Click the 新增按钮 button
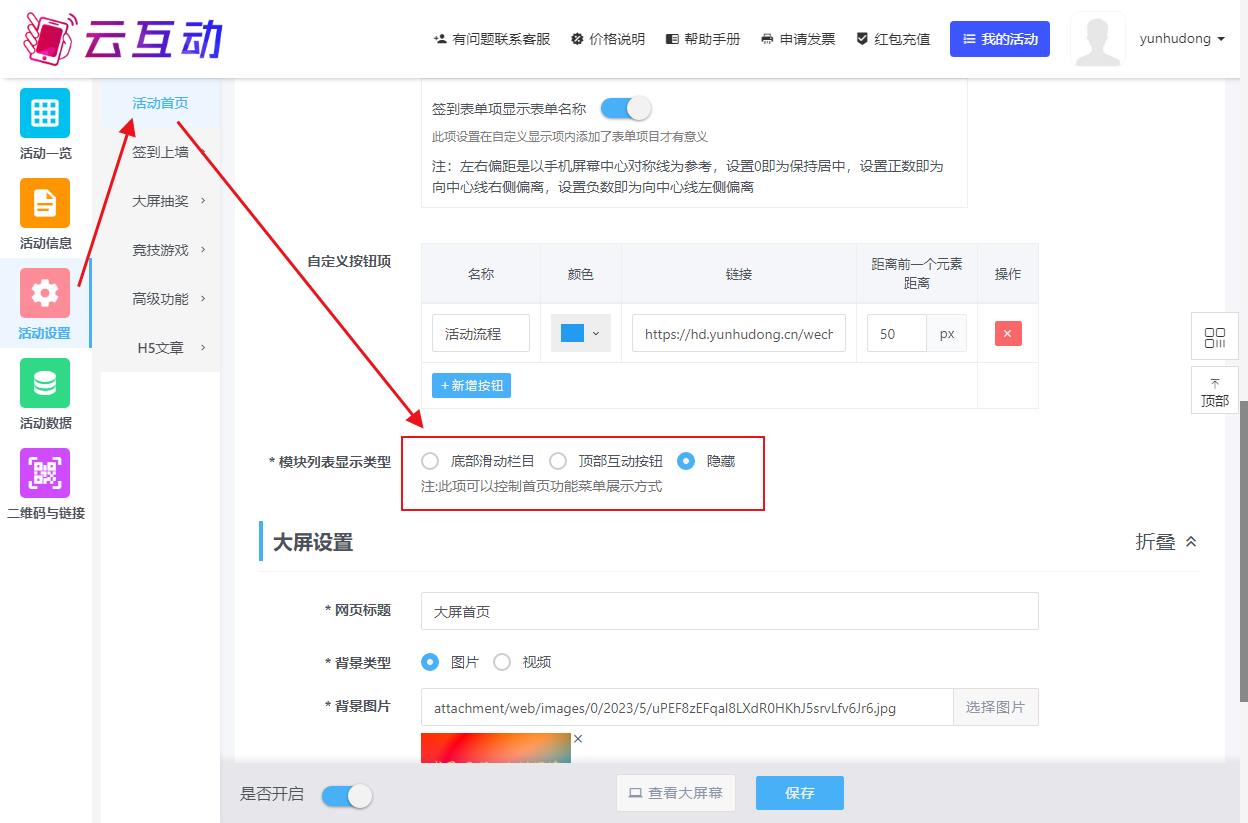This screenshot has height=823, width=1248. pos(471,385)
